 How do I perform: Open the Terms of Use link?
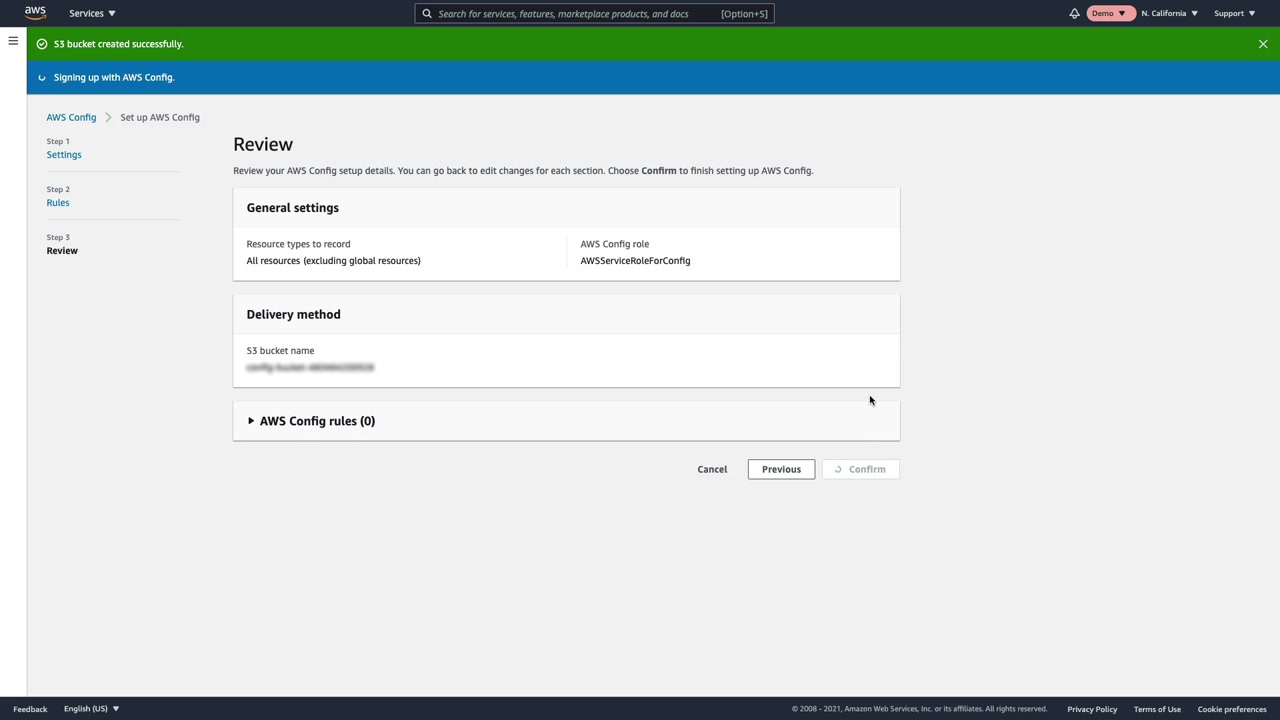point(1157,709)
